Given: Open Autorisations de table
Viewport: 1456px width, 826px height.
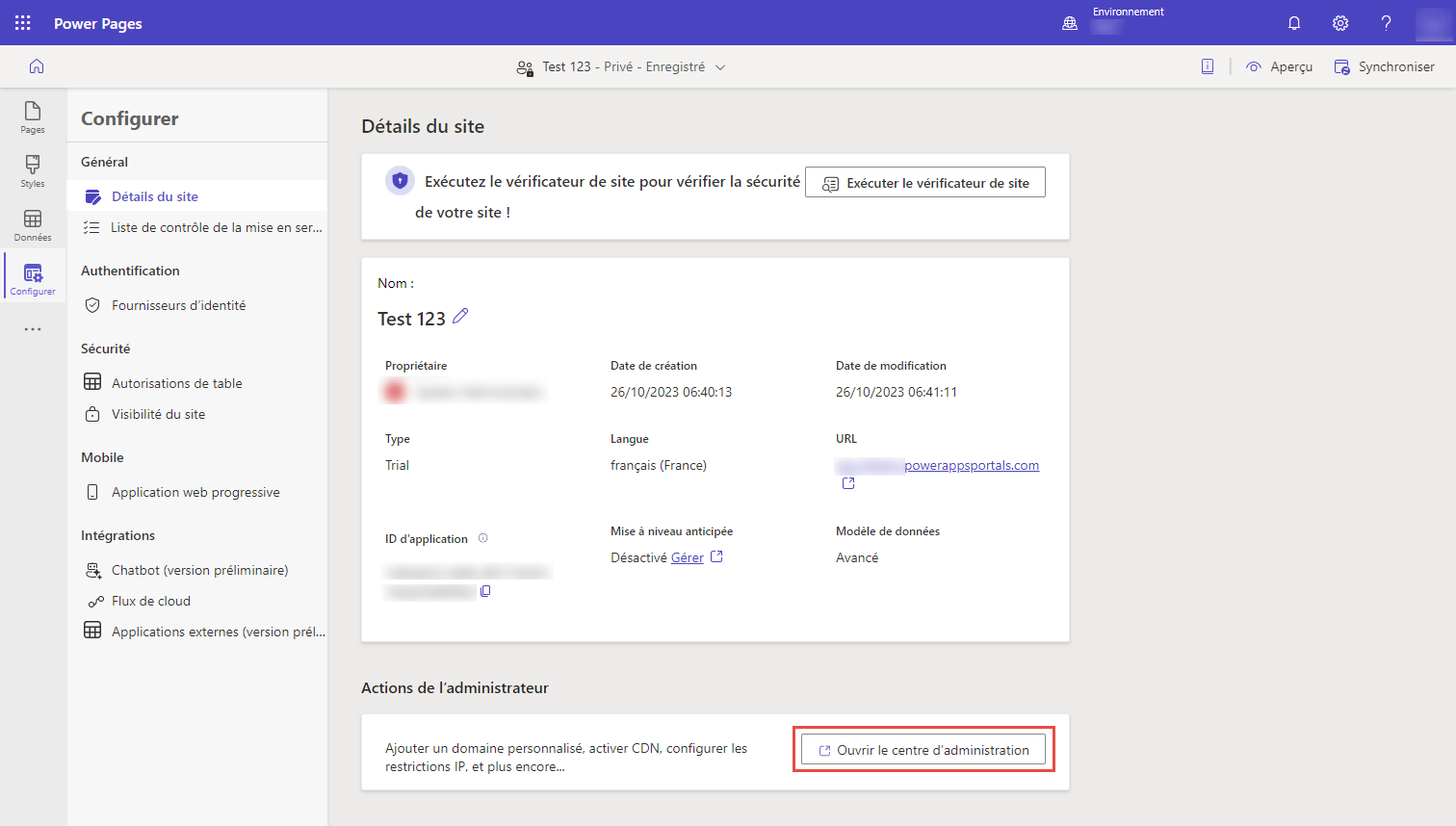Looking at the screenshot, I should coord(197,383).
